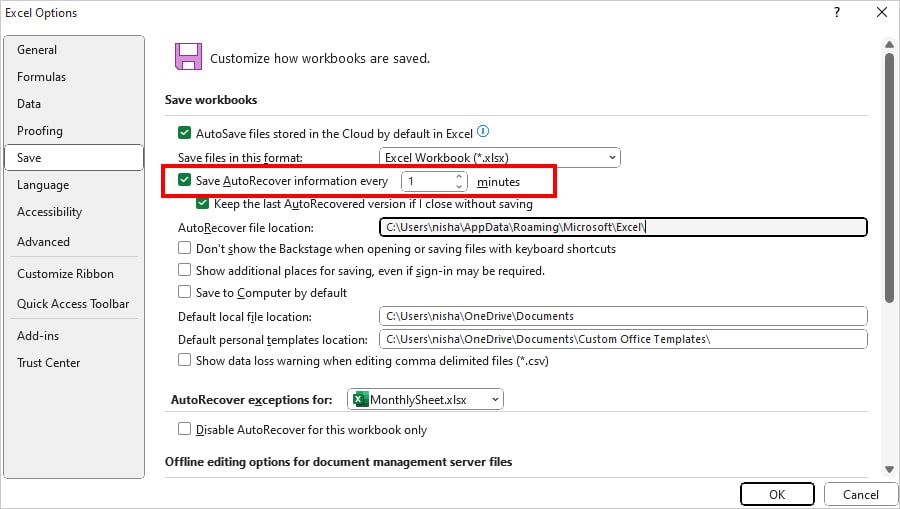The image size is (900, 509).
Task: Click the Help question mark icon
Action: click(x=837, y=12)
